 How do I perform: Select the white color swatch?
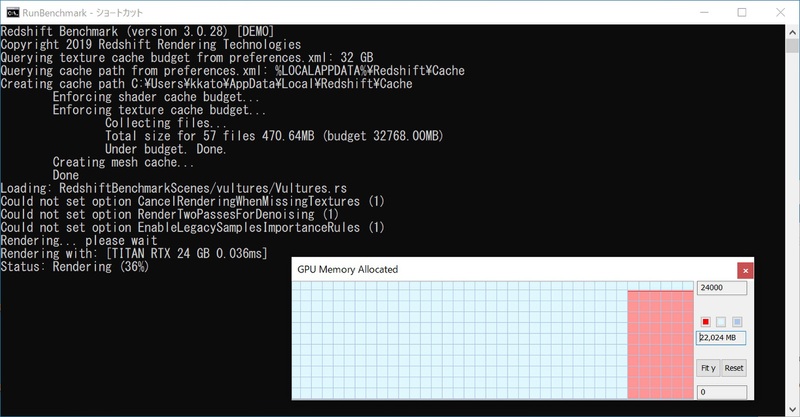tap(721, 322)
